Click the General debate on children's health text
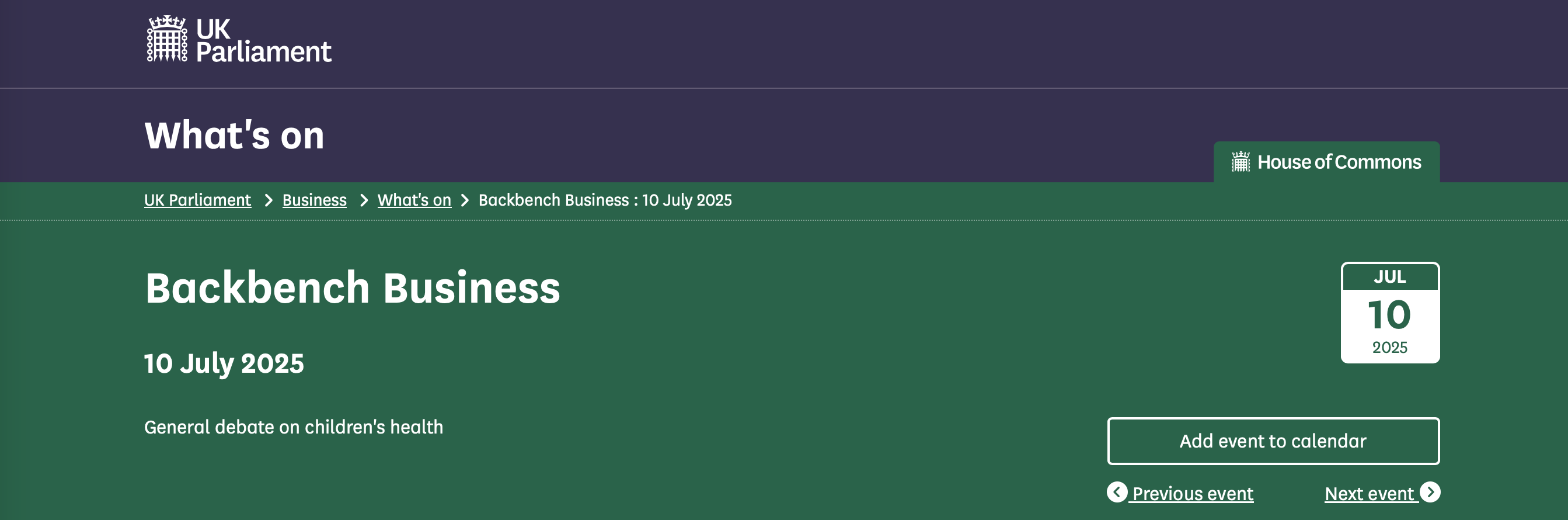 point(294,427)
